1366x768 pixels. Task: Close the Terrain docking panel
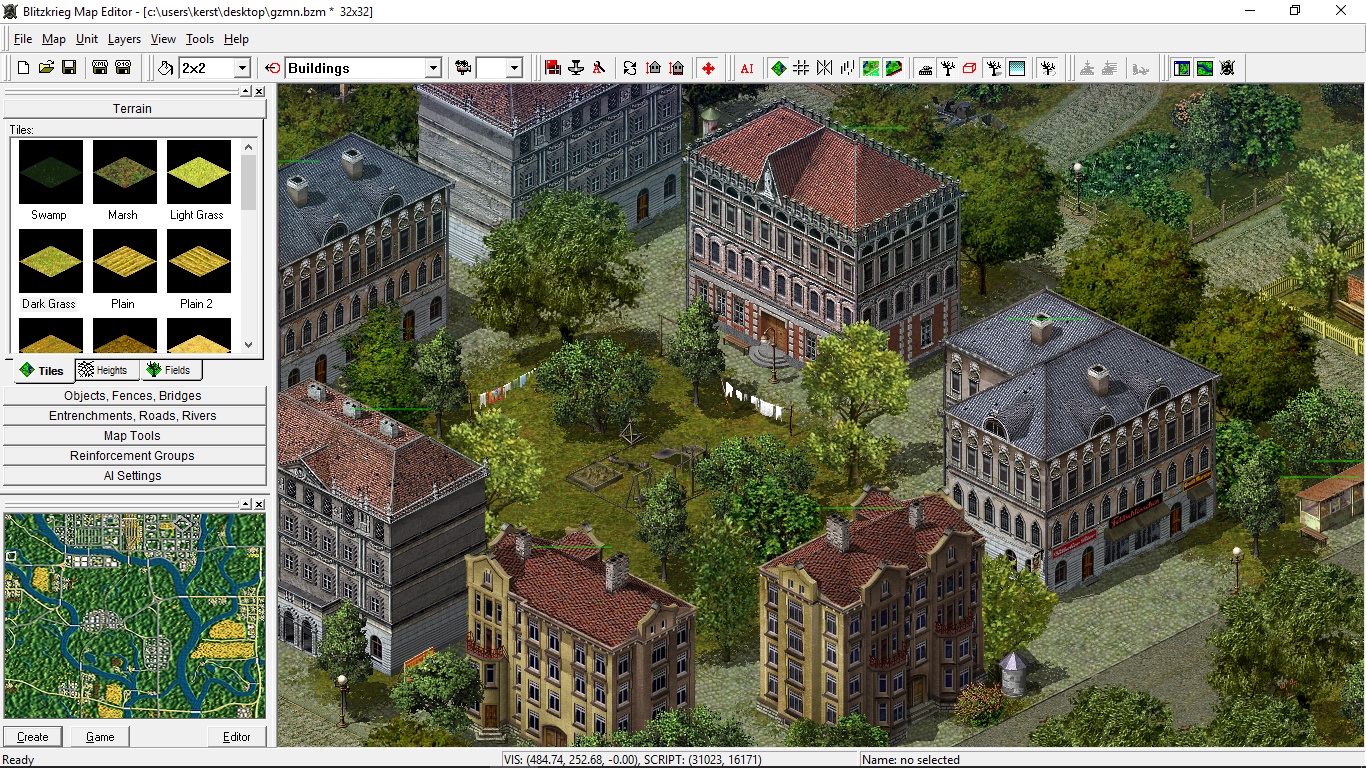tap(259, 91)
